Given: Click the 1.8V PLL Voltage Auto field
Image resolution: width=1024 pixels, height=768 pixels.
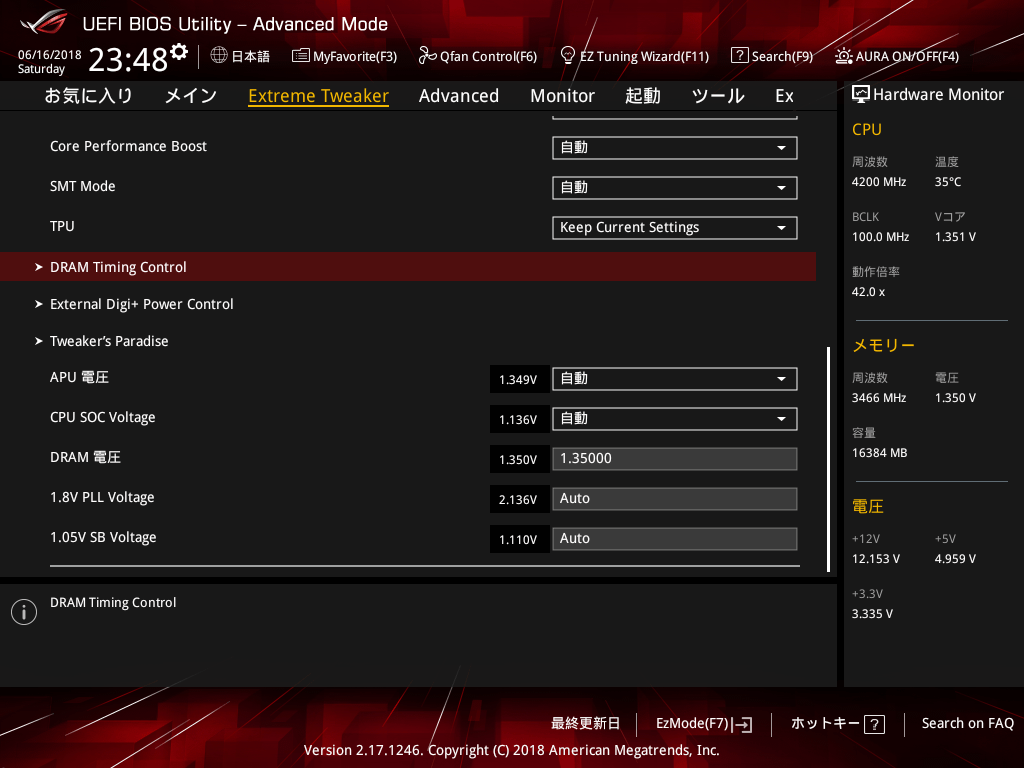Looking at the screenshot, I should (x=675, y=499).
